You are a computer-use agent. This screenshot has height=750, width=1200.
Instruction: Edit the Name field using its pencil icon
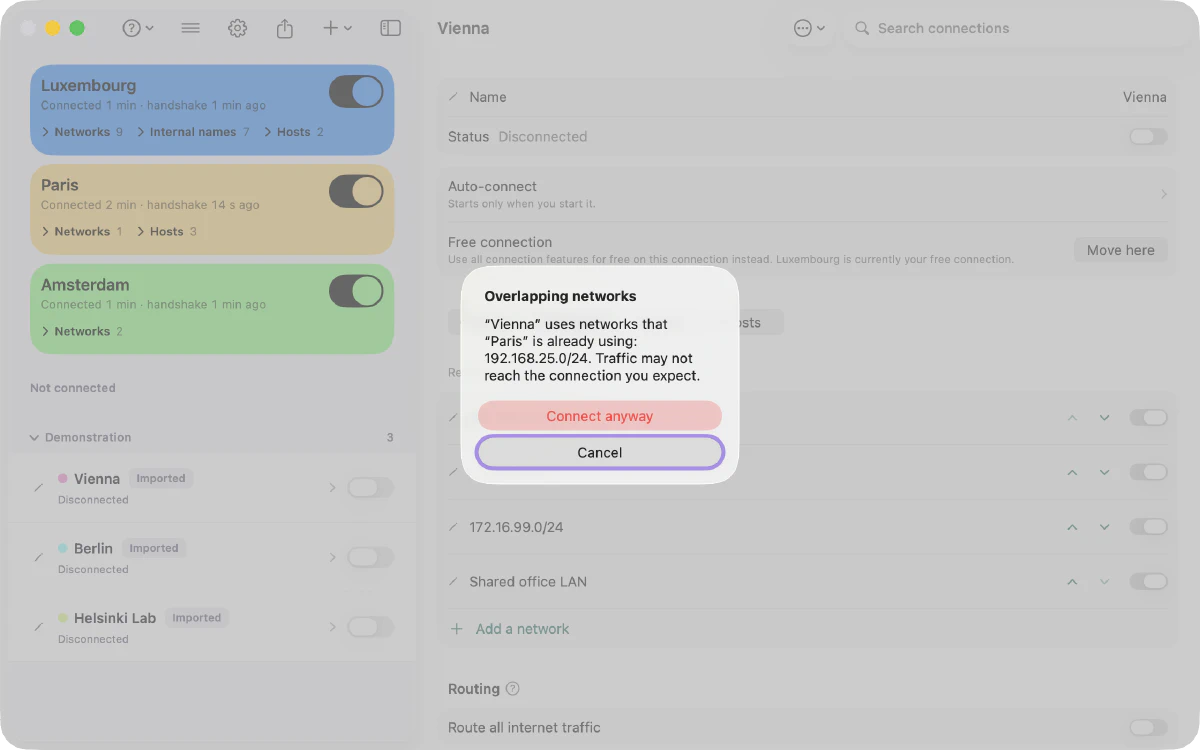coord(453,97)
